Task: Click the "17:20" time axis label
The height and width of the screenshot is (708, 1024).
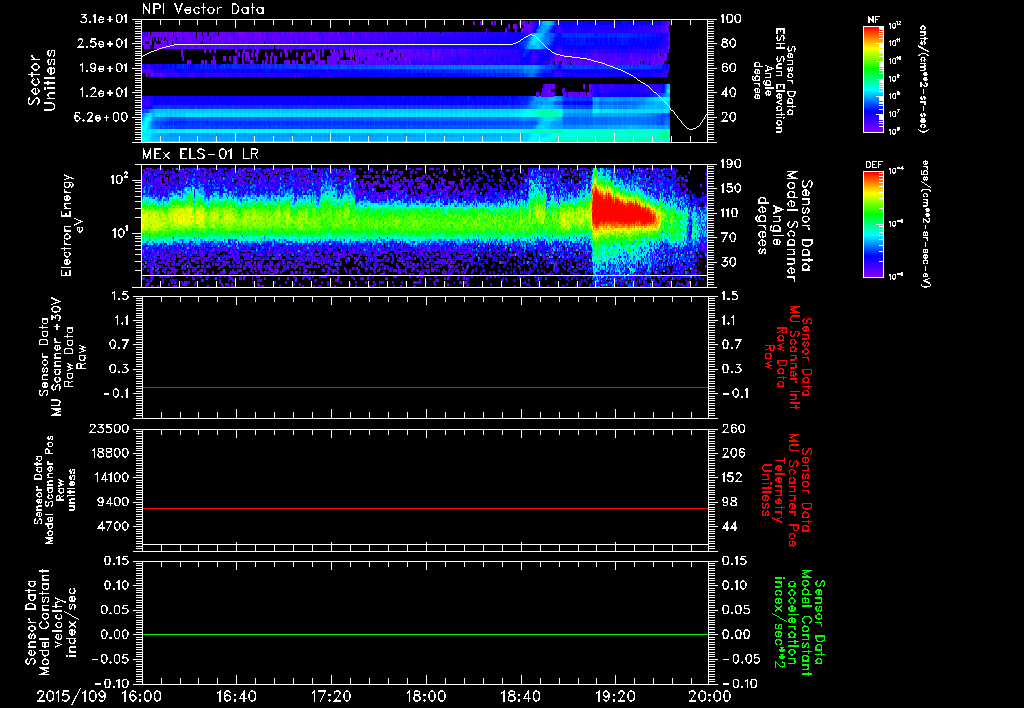Action: pos(331,696)
